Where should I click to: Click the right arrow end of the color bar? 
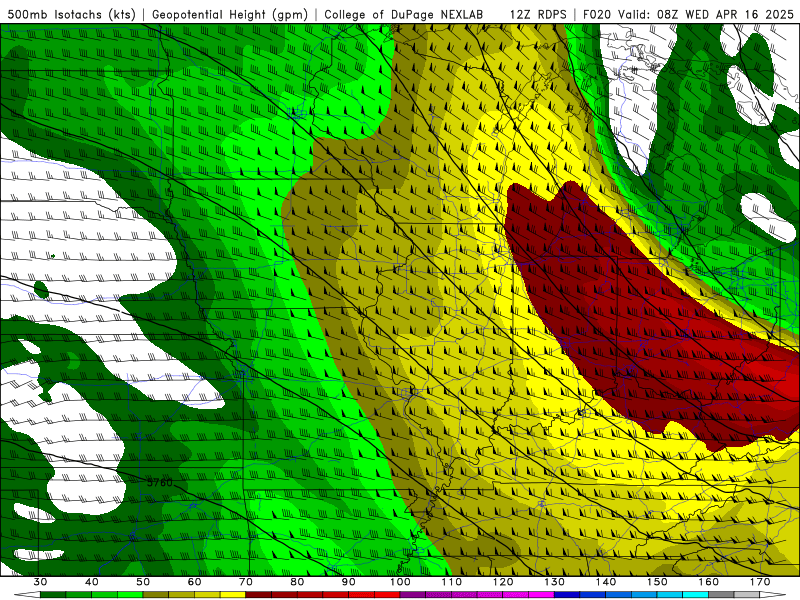[773, 595]
